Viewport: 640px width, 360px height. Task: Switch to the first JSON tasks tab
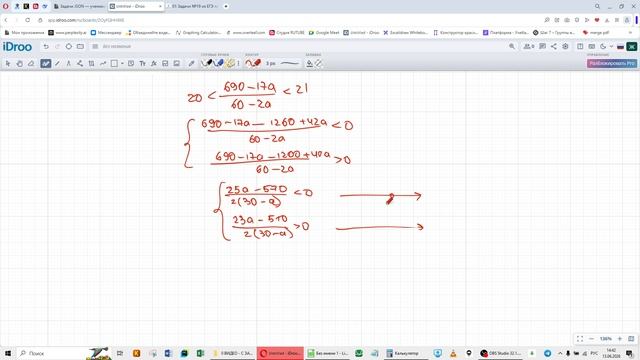click(79, 7)
